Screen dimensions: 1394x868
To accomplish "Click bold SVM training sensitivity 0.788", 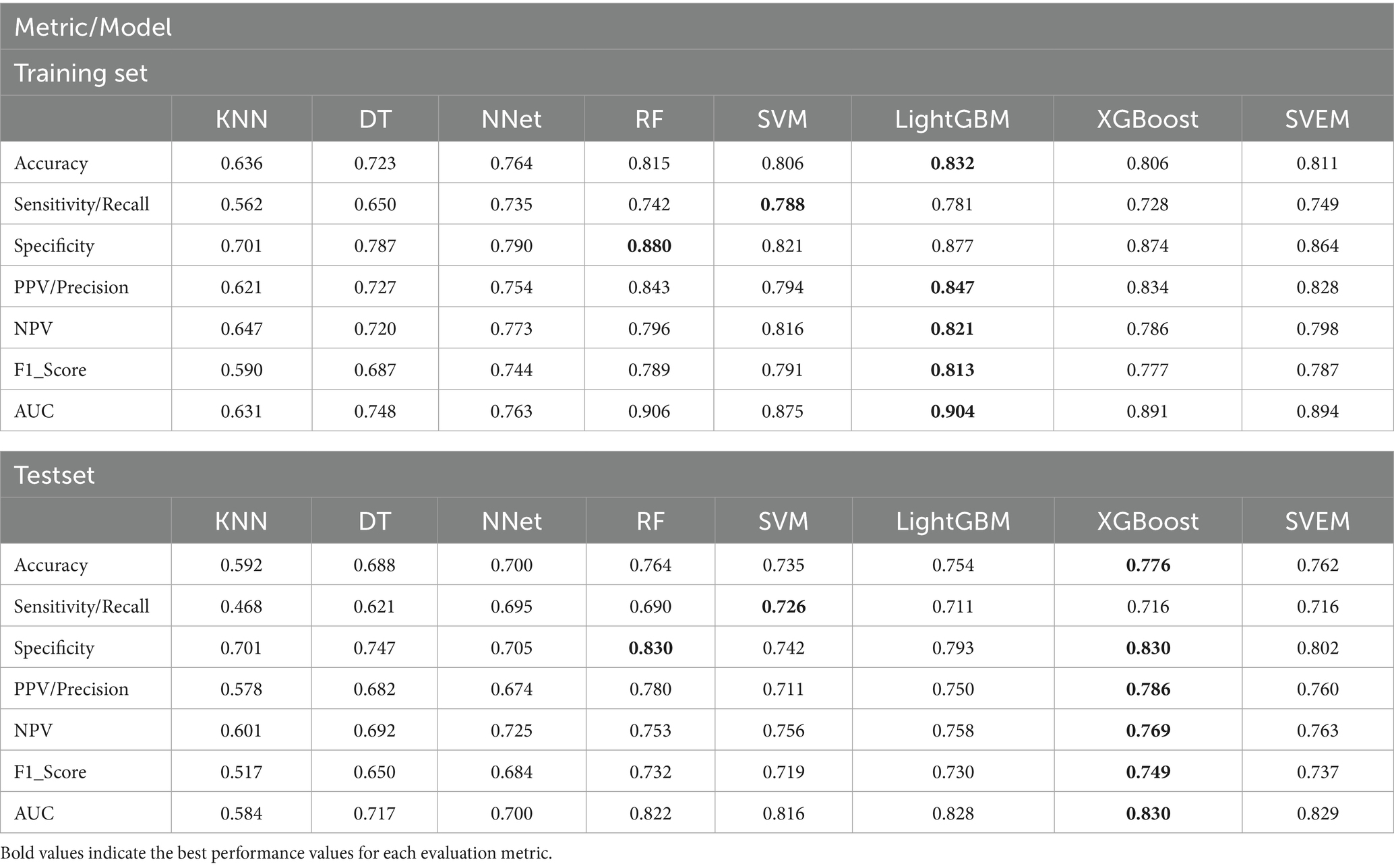I will (x=783, y=204).
